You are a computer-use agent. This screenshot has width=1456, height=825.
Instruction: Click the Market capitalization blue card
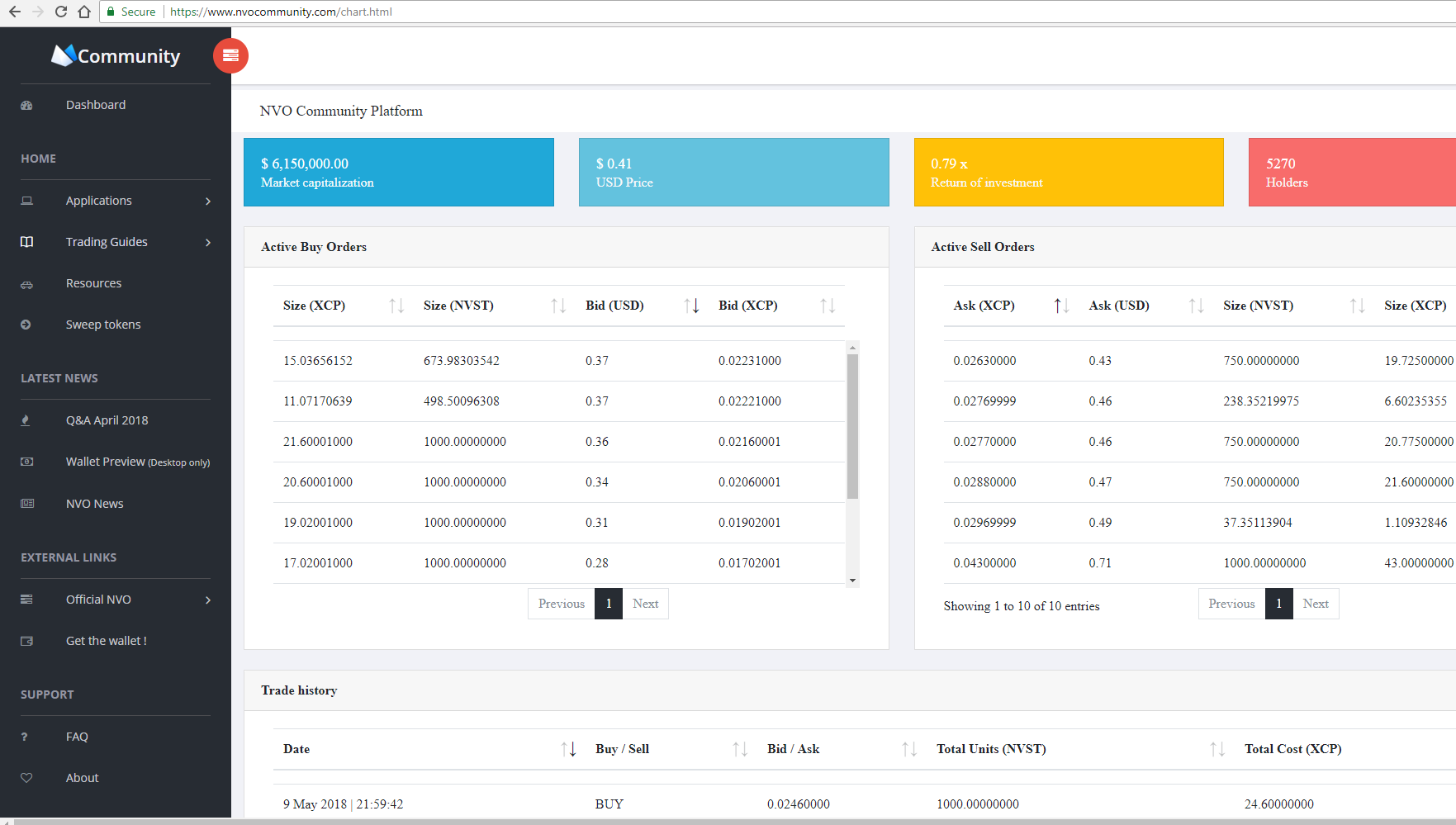coord(399,172)
